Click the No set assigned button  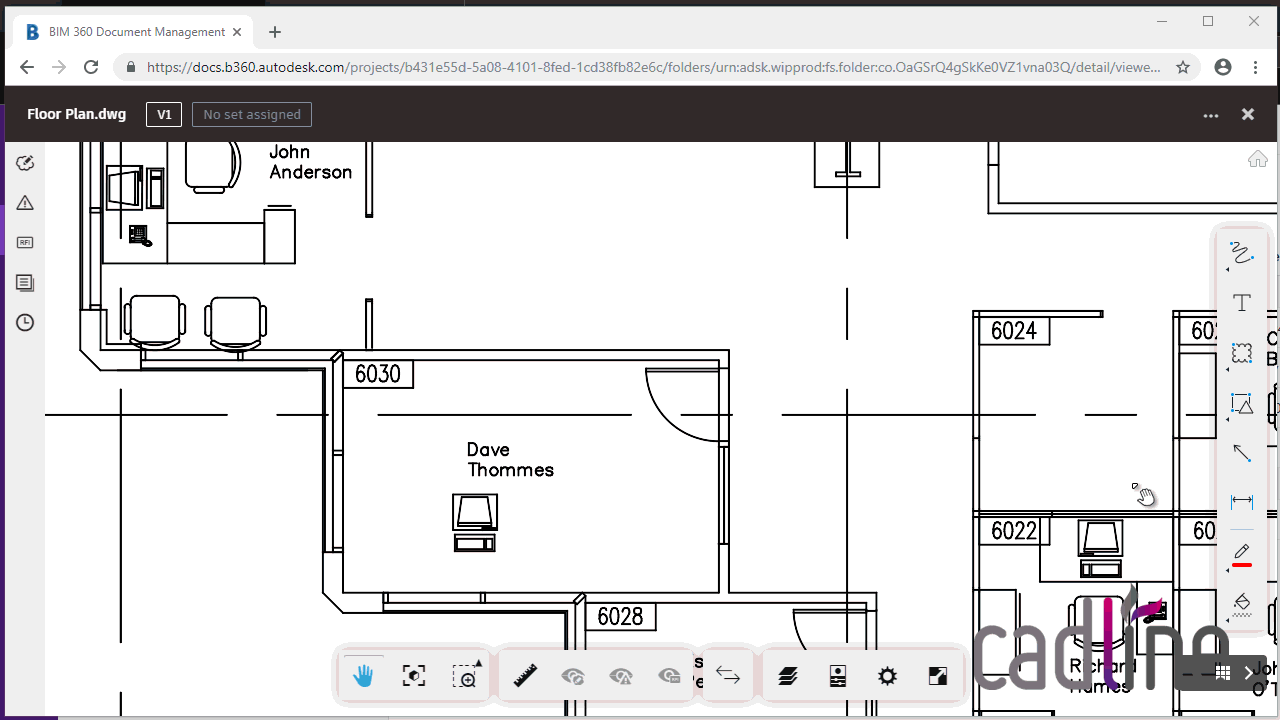click(x=252, y=115)
